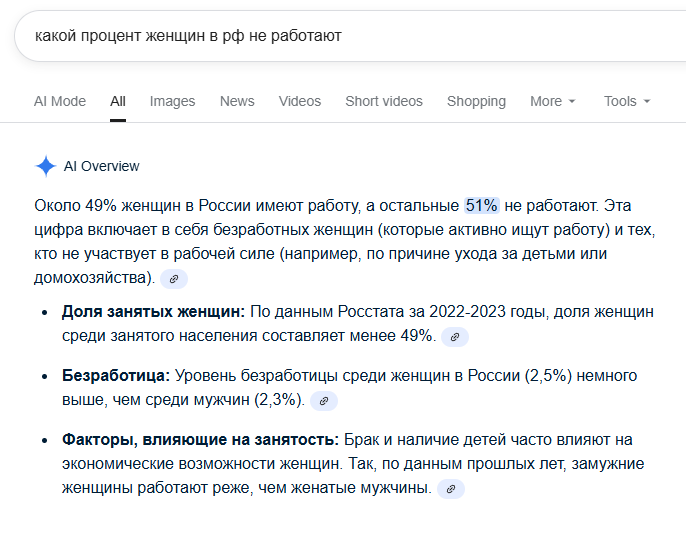Expand the More search filters dropdown
The height and width of the screenshot is (534, 686).
click(x=552, y=101)
